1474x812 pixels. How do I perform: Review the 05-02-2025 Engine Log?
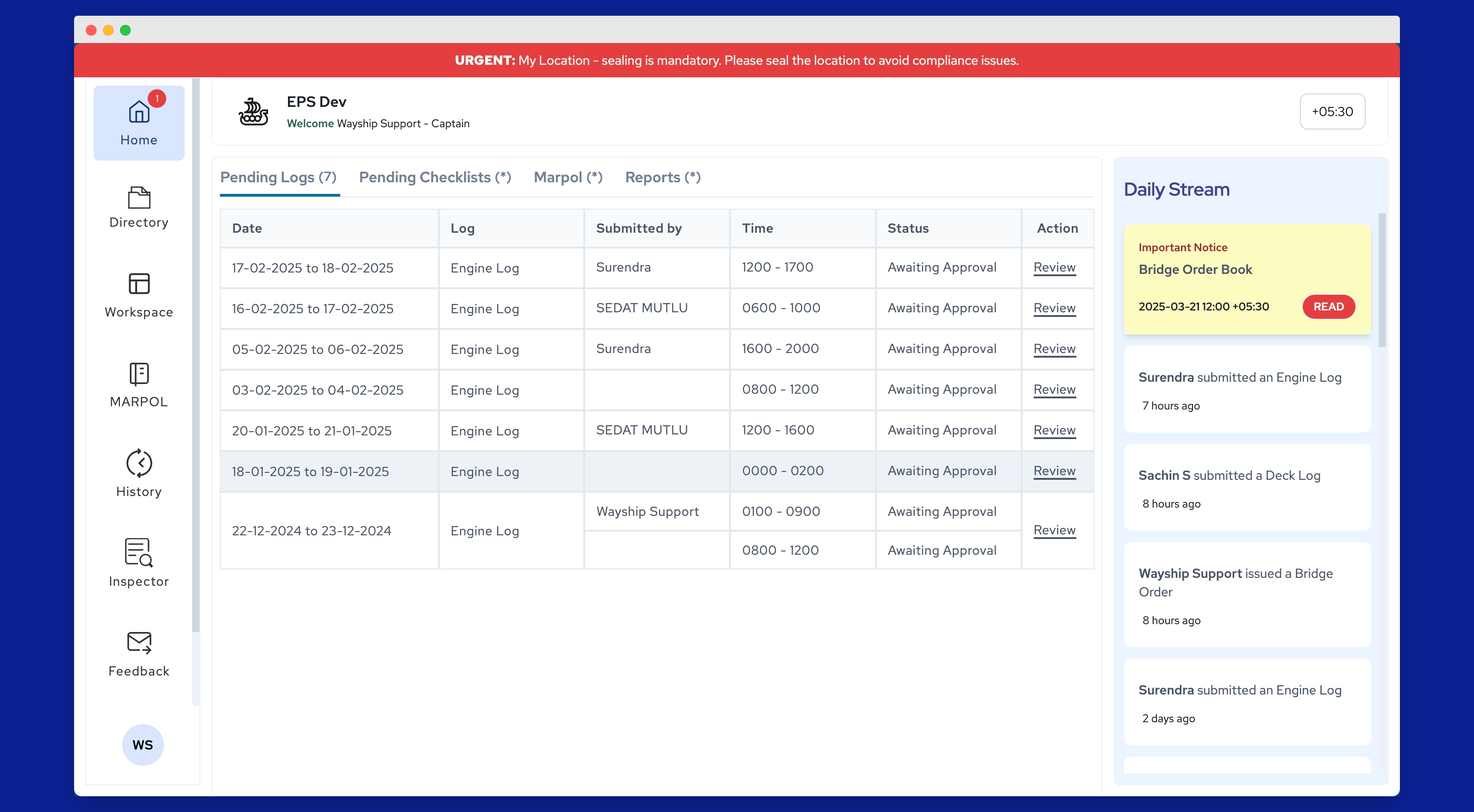(1054, 348)
